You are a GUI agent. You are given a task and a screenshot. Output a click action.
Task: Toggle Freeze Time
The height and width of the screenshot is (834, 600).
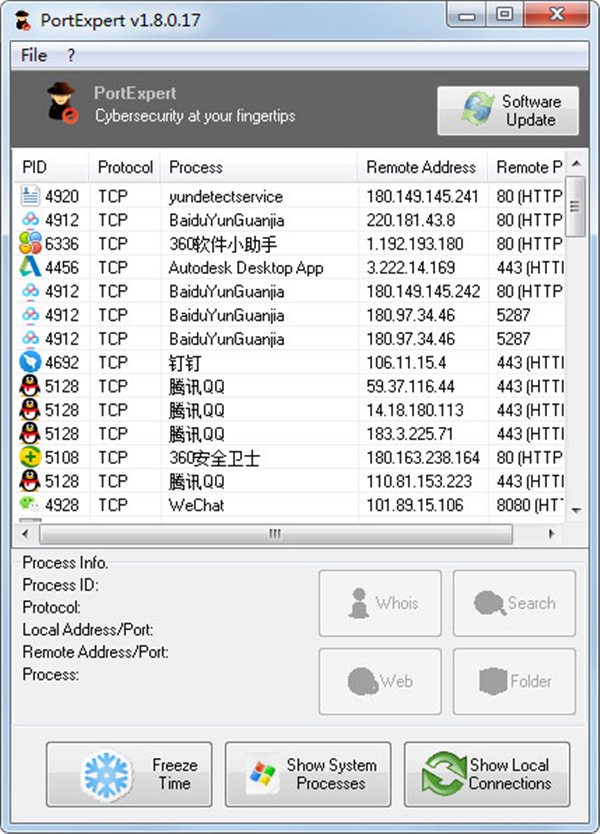pos(128,774)
